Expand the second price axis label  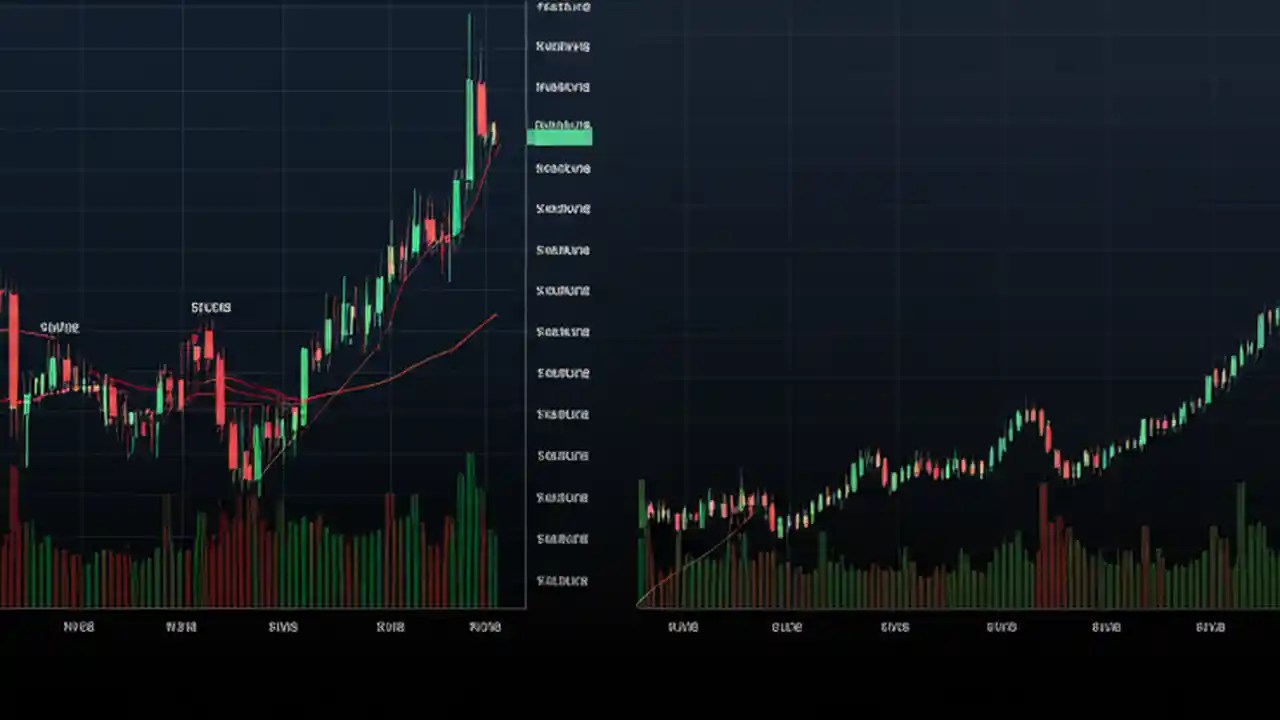562,46
